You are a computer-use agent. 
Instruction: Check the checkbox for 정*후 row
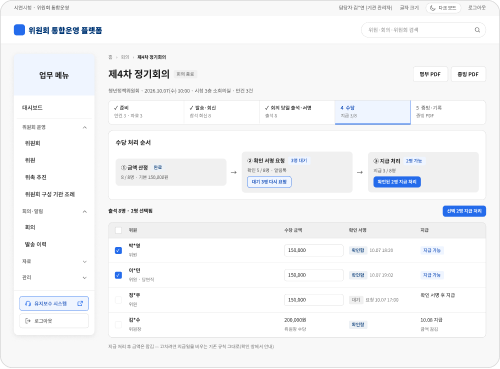click(x=118, y=300)
